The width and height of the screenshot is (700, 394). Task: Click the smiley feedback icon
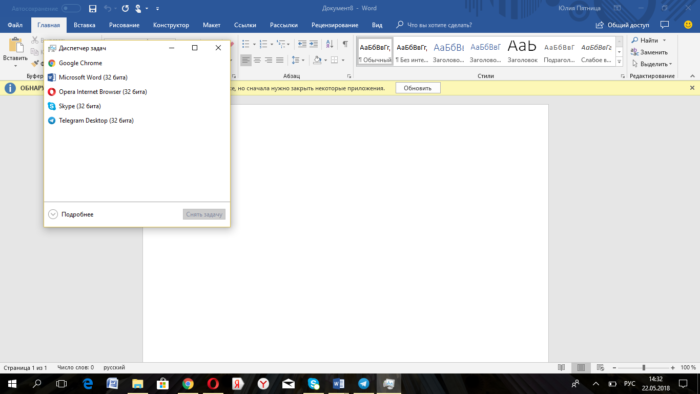point(688,25)
